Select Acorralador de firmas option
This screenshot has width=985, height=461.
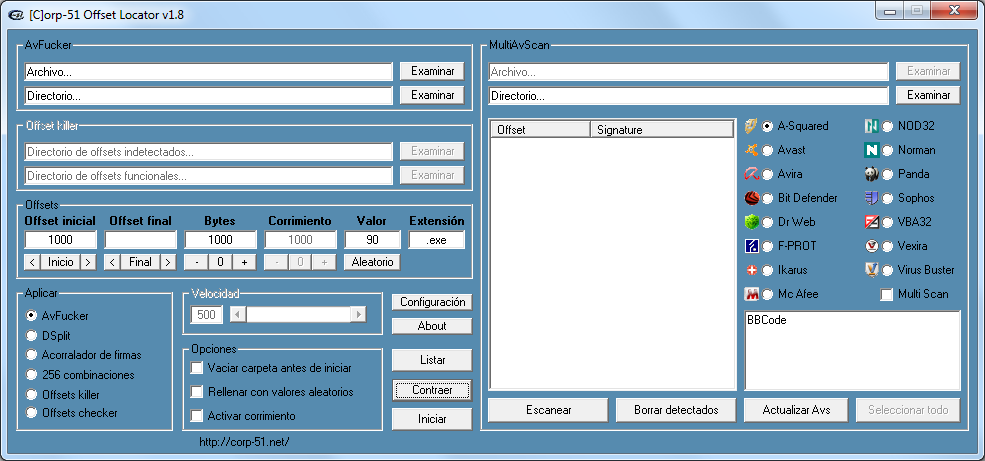tap(31, 355)
